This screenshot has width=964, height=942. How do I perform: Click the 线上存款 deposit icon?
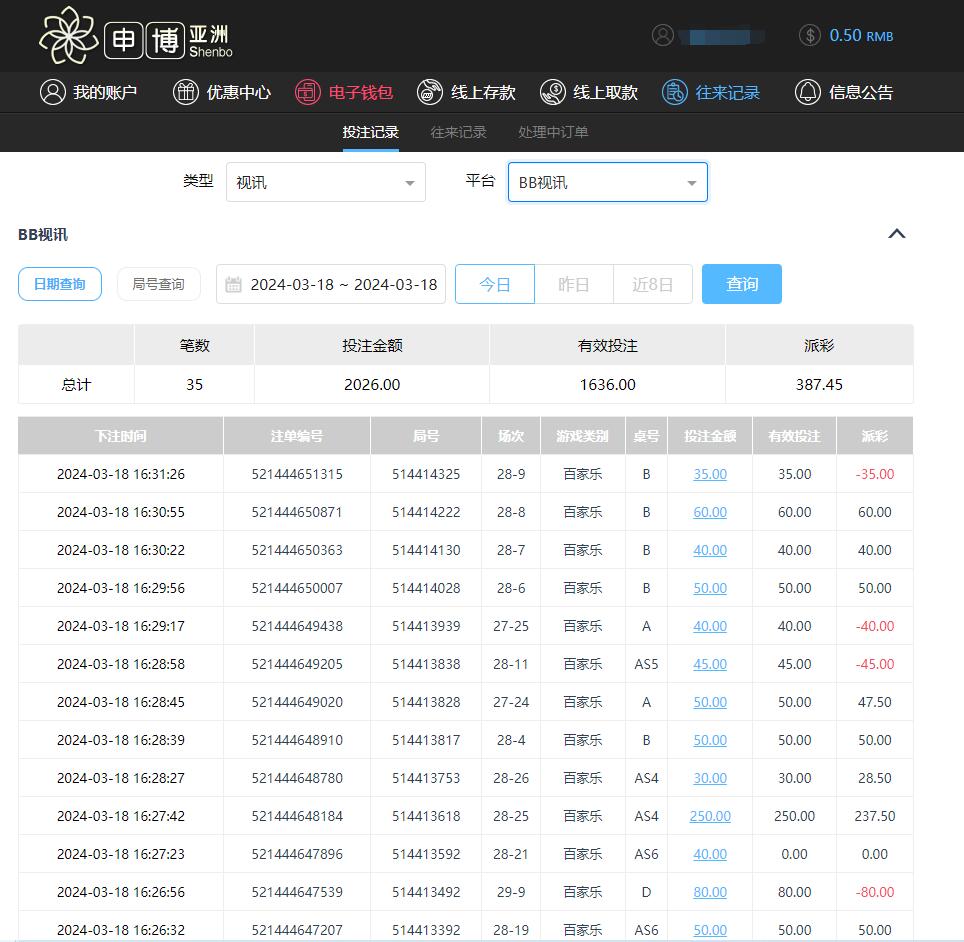pos(430,92)
